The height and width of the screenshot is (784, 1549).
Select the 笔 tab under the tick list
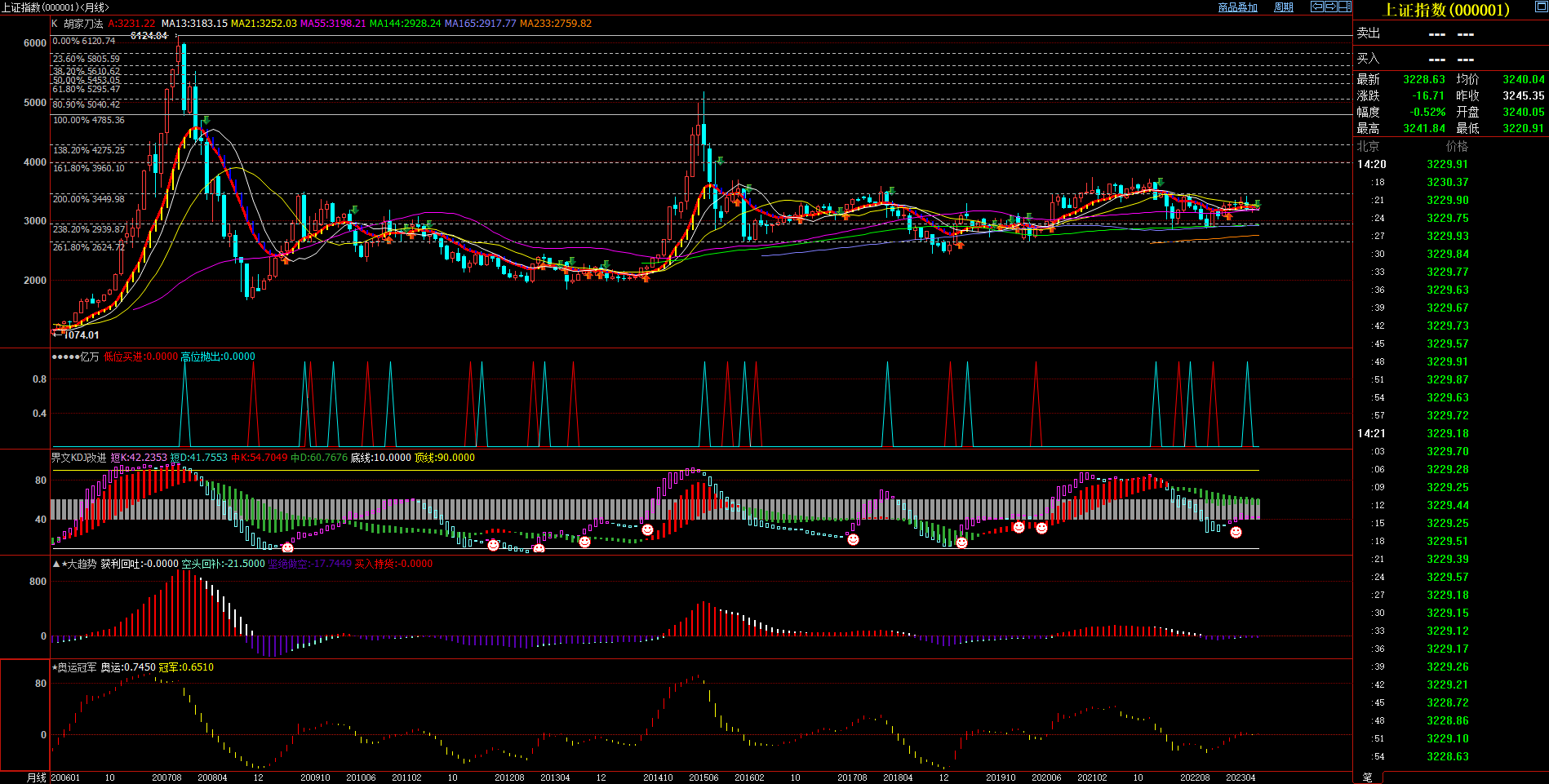pyautogui.click(x=1368, y=777)
